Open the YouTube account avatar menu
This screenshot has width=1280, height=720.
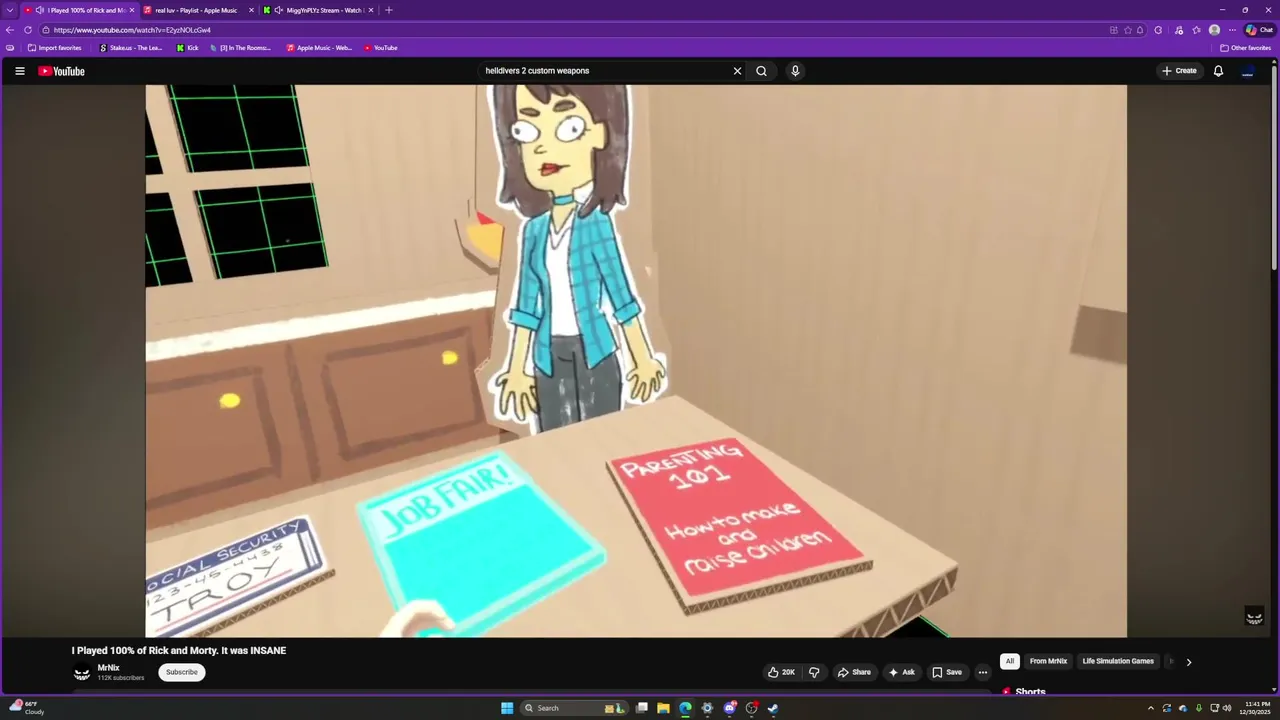click(1247, 71)
